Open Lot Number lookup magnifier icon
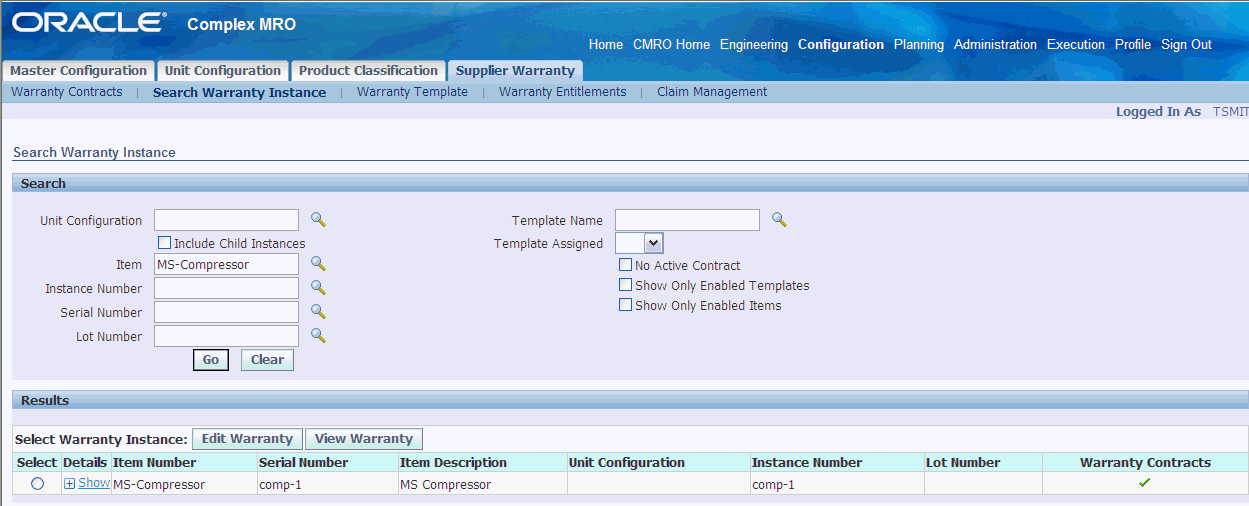Image resolution: width=1249 pixels, height=506 pixels. click(318, 336)
